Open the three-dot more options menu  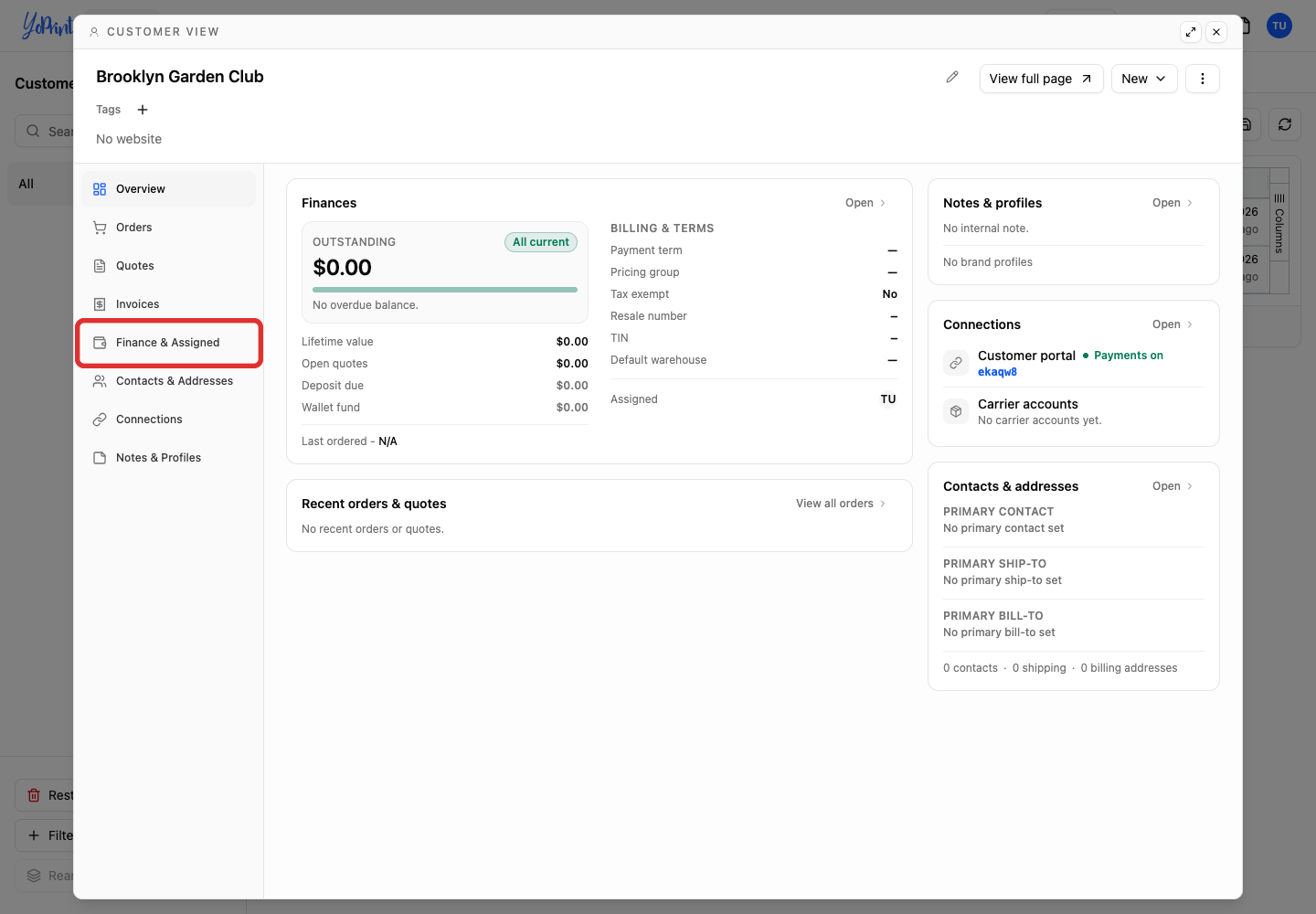coord(1203,79)
